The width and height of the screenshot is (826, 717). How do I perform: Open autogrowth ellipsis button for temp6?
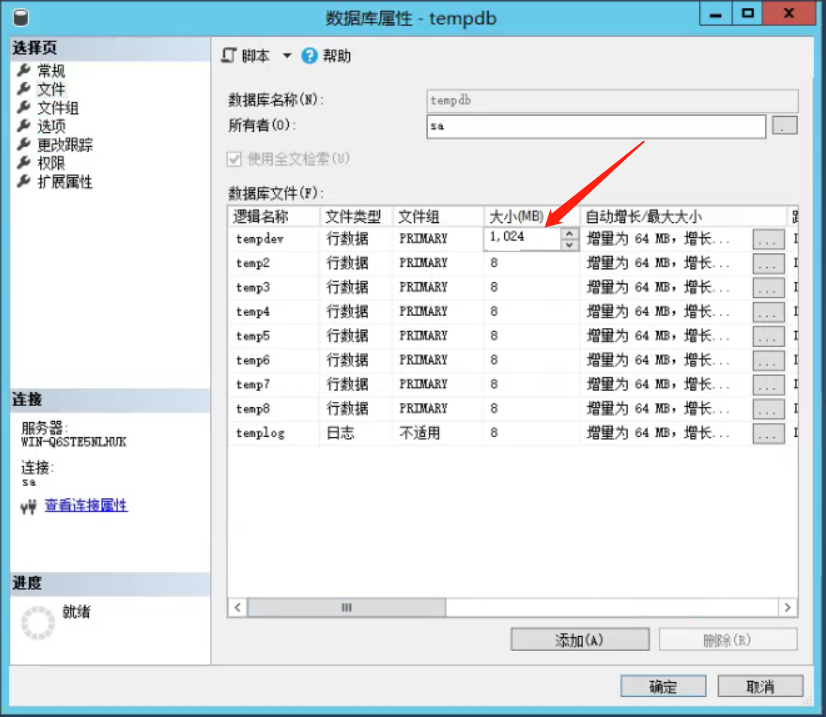[x=768, y=361]
